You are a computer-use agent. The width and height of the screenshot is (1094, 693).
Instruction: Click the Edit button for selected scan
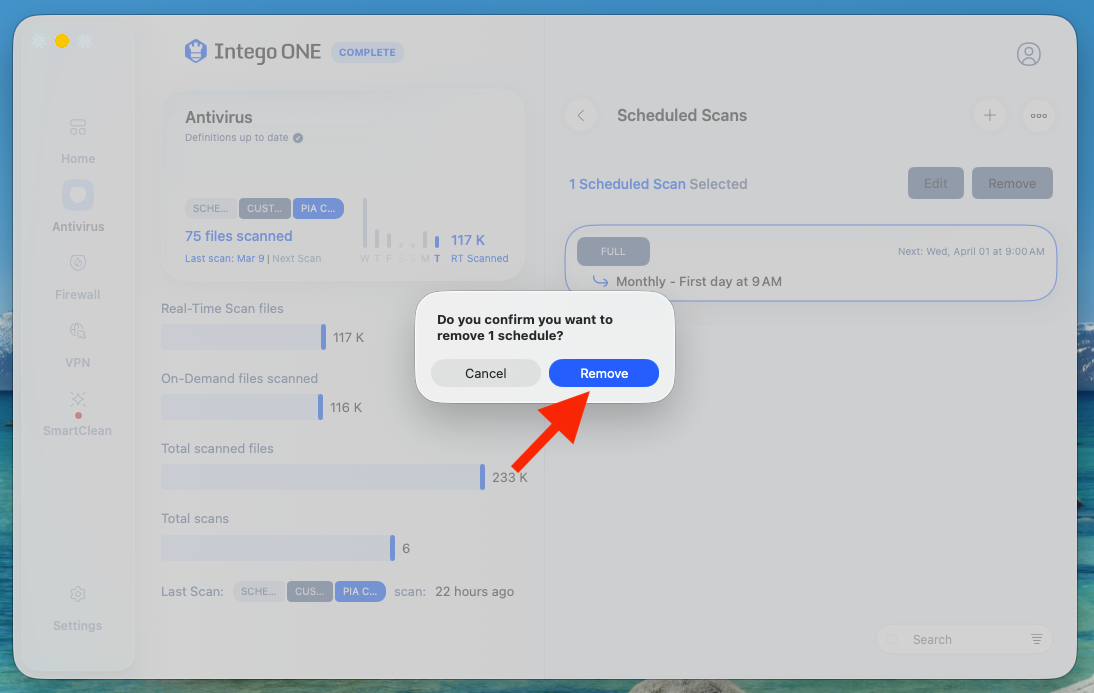(x=936, y=184)
